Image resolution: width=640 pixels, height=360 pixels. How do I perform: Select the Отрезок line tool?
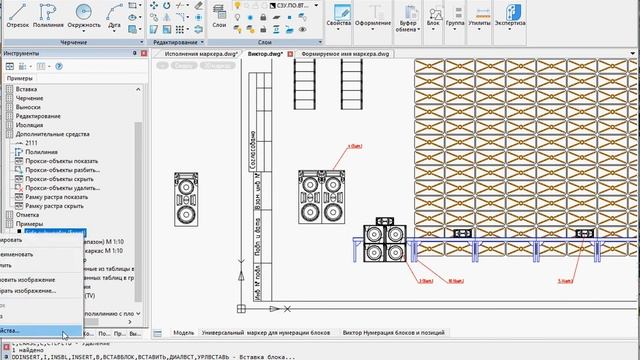(x=18, y=16)
